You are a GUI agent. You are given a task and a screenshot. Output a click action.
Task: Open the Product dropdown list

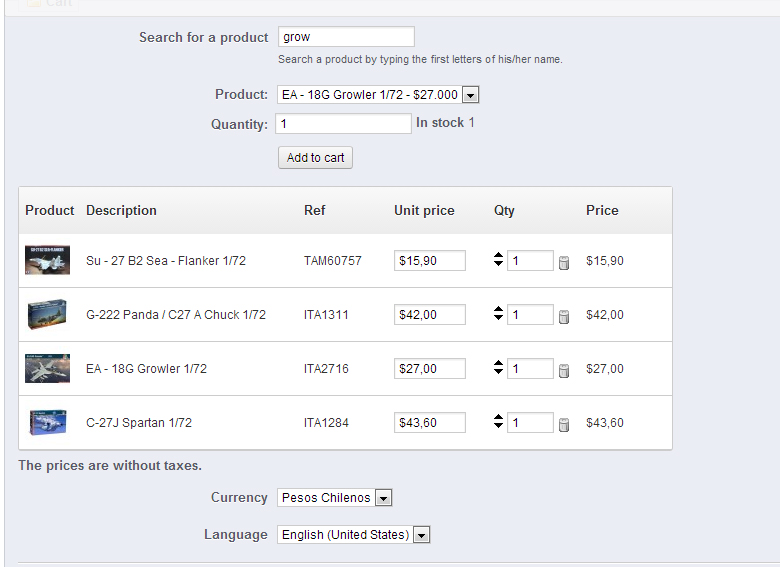click(x=471, y=95)
